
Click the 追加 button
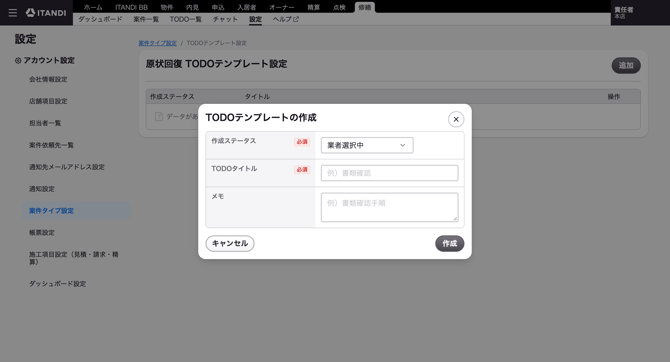(x=626, y=65)
